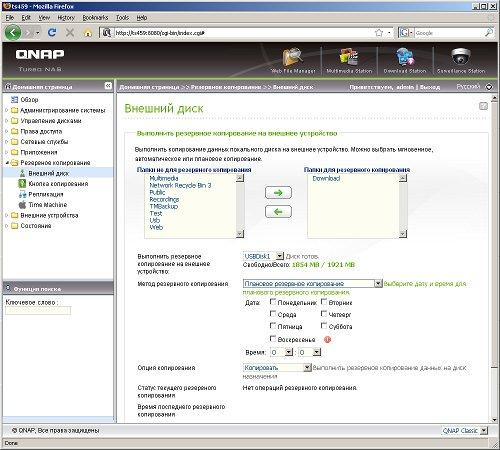Check the Понедельник checkbox
The width and height of the screenshot is (500, 450).
coord(273,302)
